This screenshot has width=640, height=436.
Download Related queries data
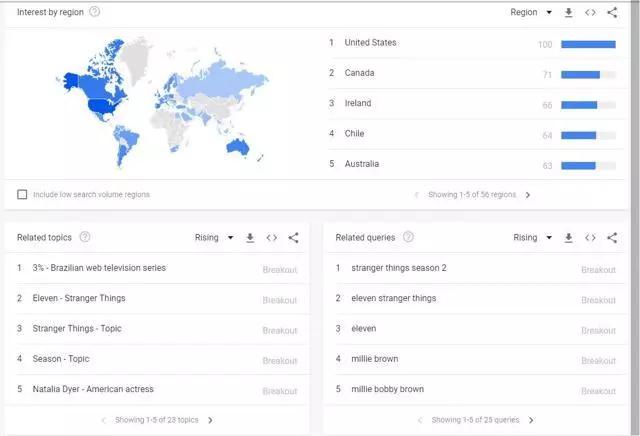pos(568,238)
